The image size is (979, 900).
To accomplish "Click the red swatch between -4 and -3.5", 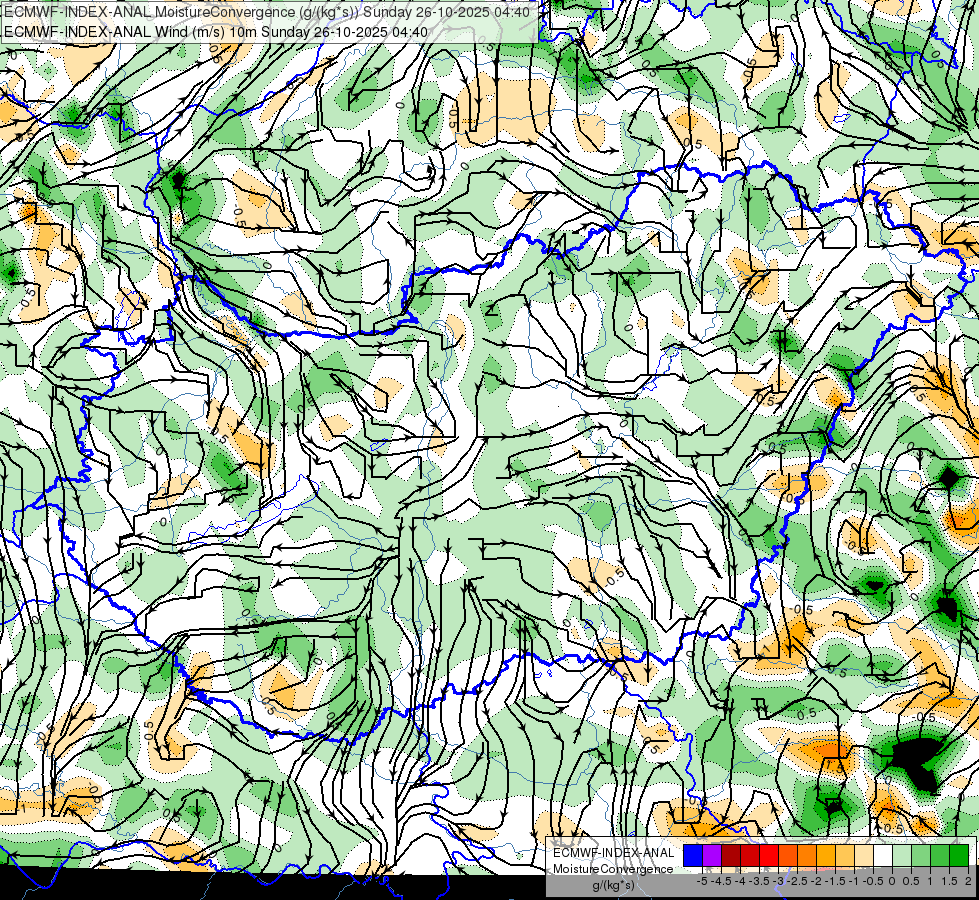I will pos(750,856).
